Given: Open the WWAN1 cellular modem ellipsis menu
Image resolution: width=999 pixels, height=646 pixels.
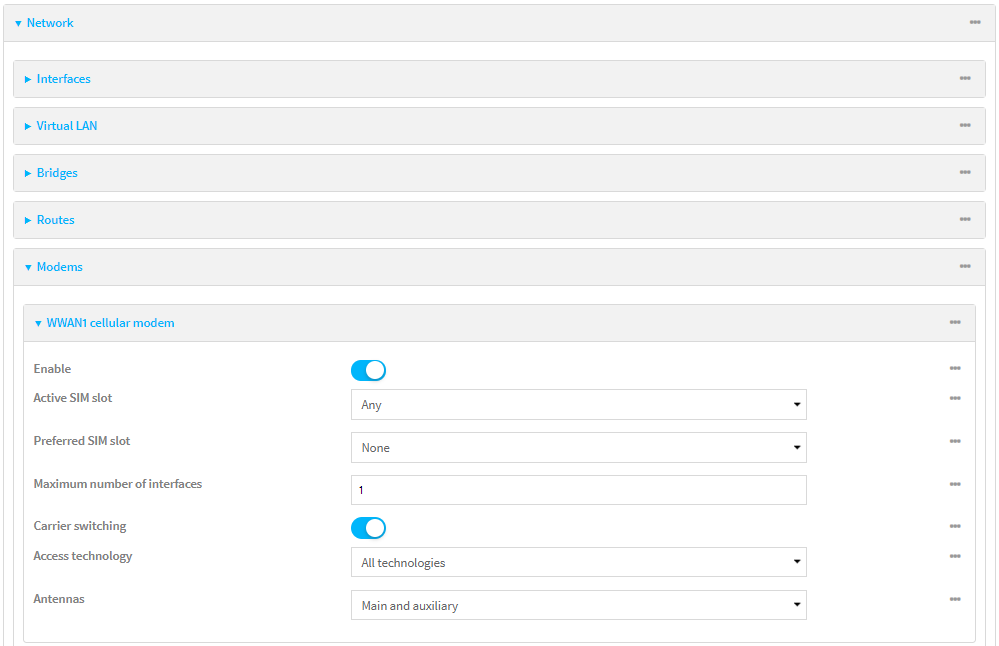Looking at the screenshot, I should tap(957, 323).
